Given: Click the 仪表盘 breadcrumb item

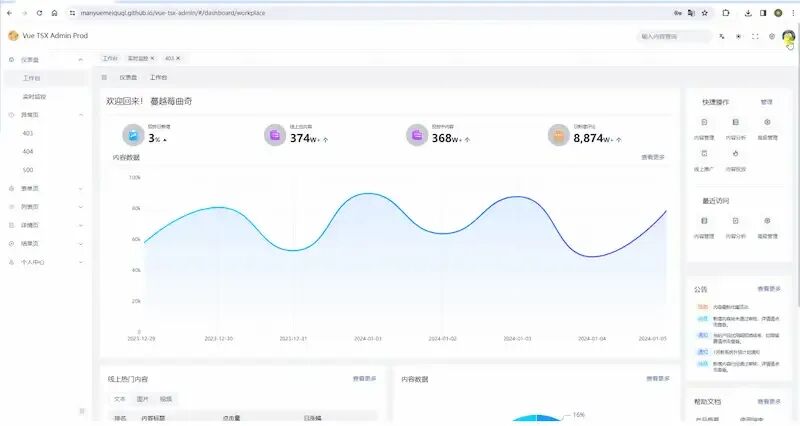Looking at the screenshot, I should 128,78.
